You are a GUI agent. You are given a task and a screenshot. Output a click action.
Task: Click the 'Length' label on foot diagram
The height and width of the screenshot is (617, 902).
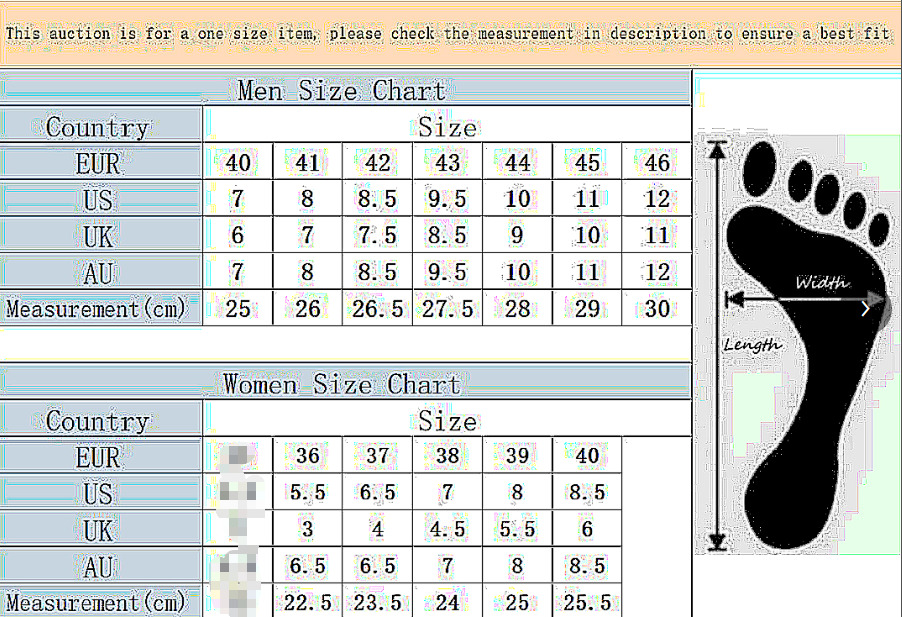click(752, 345)
